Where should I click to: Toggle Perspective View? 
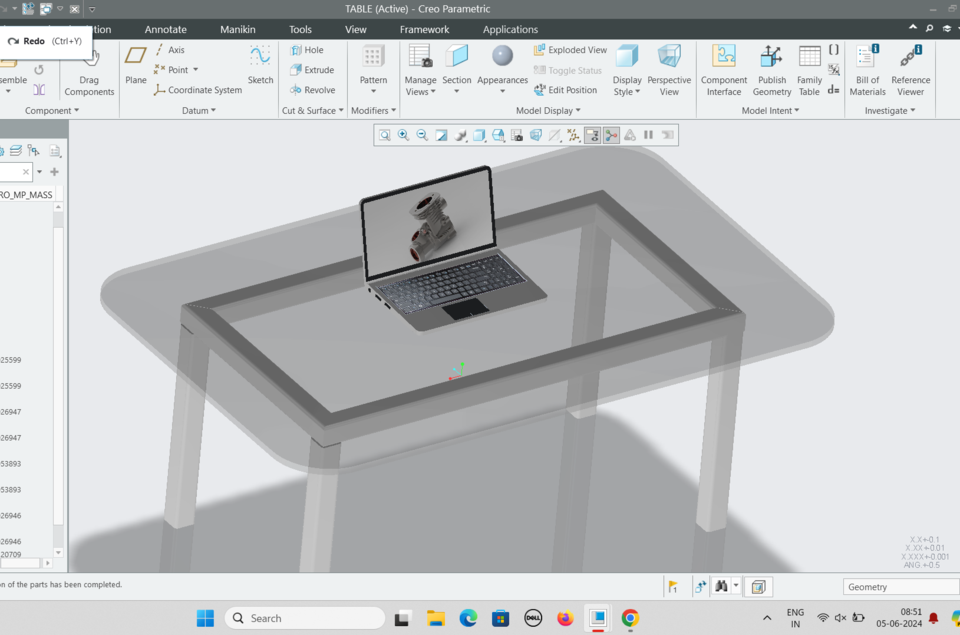668,72
